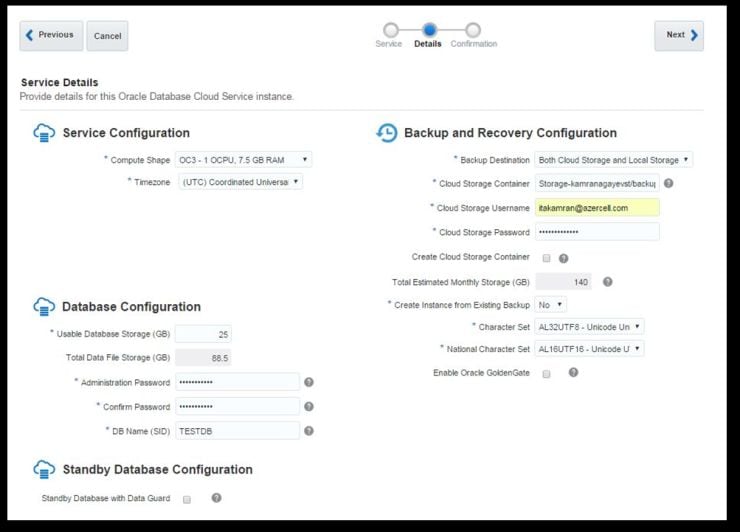Click the Cloud Storage Password field
740x532 pixels.
coord(597,232)
